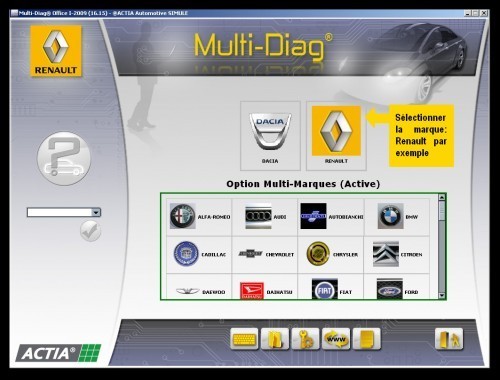
Task: Select the Citroen brand logo
Action: click(x=397, y=255)
